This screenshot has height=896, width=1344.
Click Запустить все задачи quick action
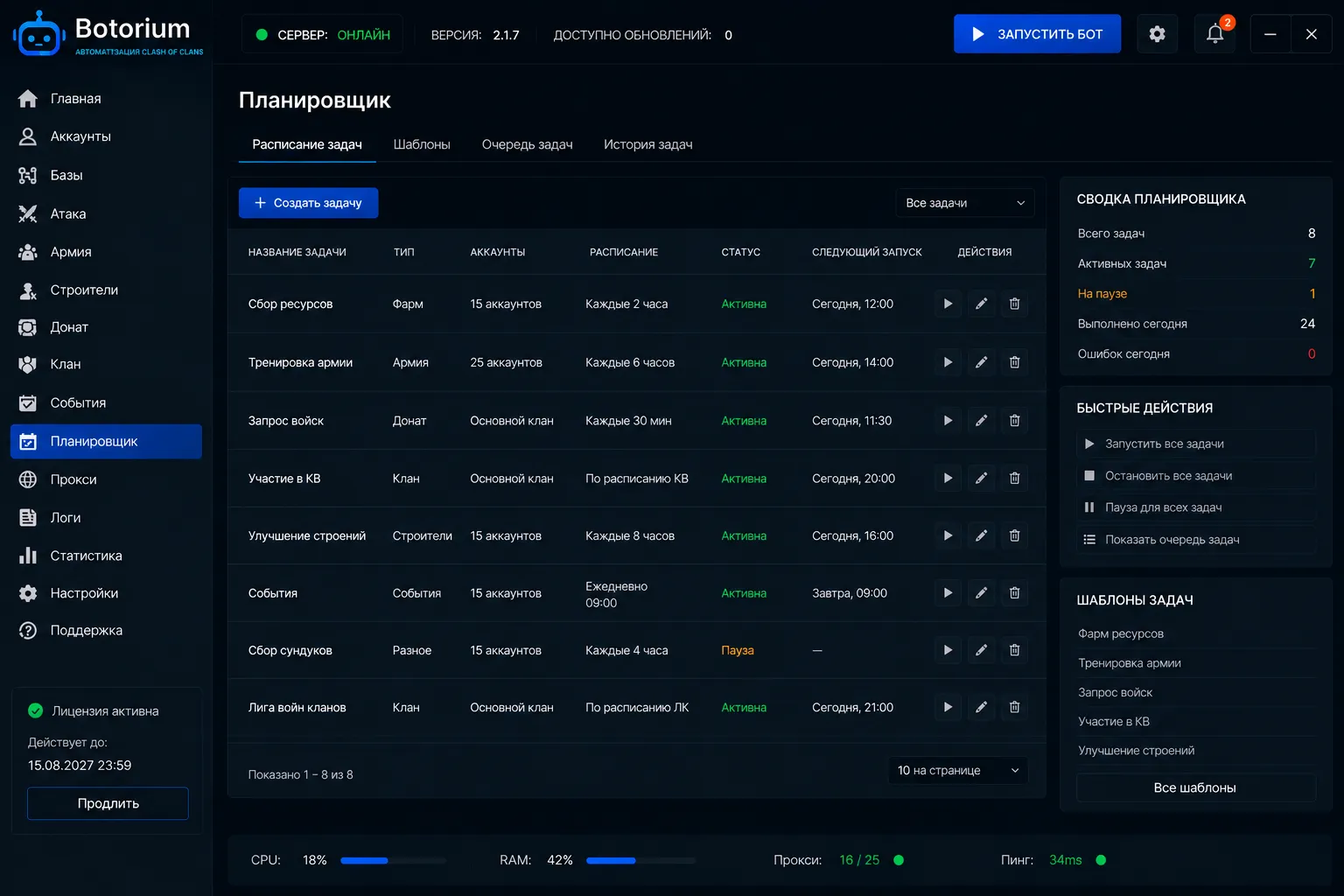coord(1195,444)
